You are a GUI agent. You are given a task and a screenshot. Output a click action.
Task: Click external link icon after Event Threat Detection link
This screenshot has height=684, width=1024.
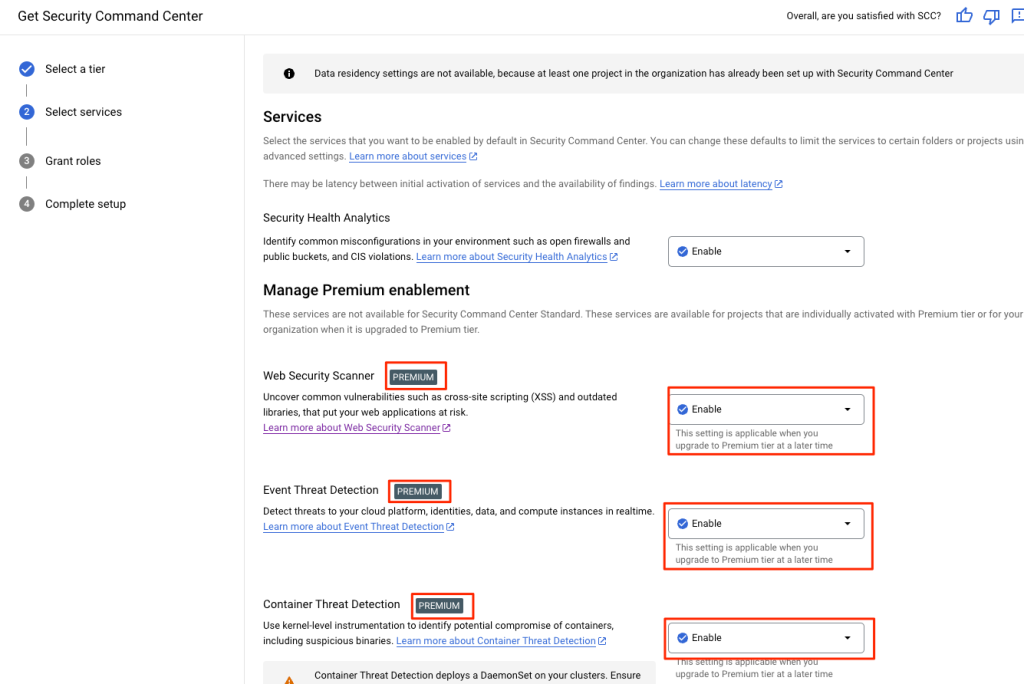[450, 527]
